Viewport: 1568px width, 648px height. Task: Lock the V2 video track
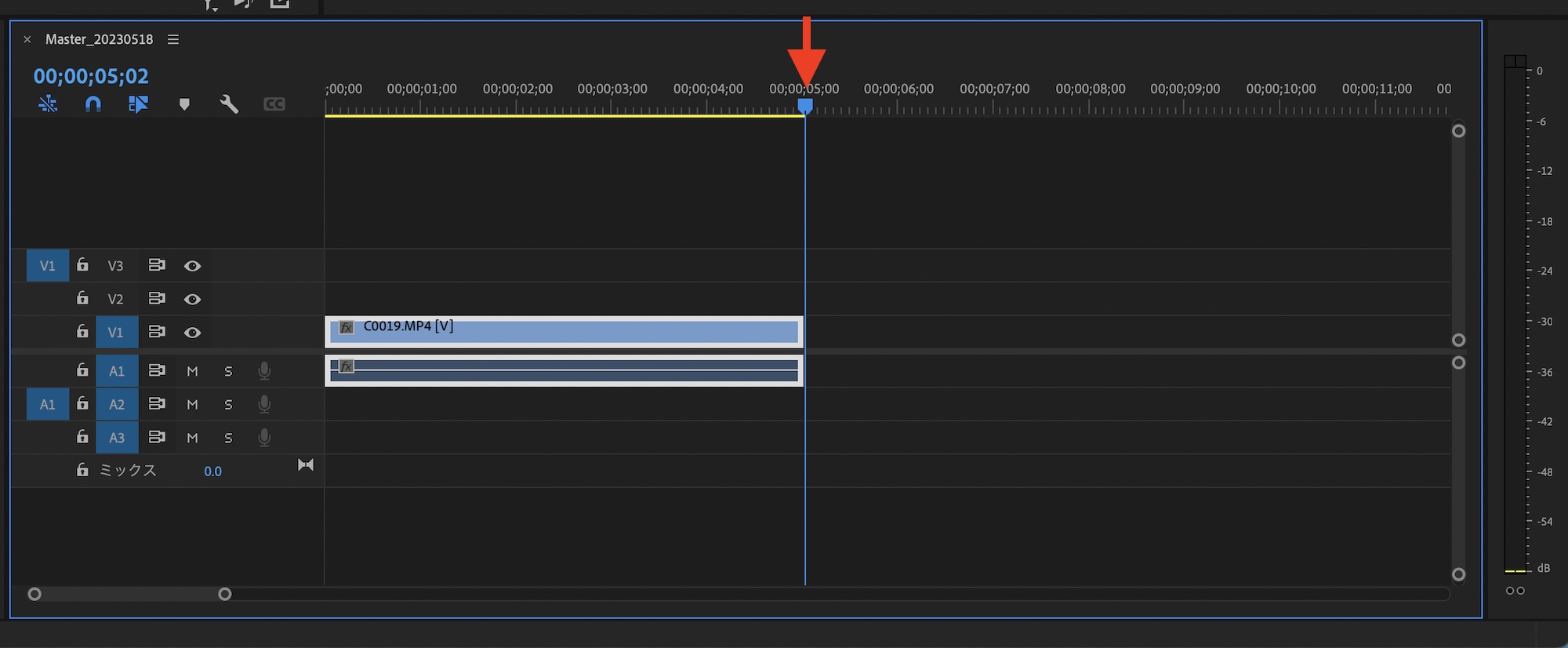click(x=82, y=298)
